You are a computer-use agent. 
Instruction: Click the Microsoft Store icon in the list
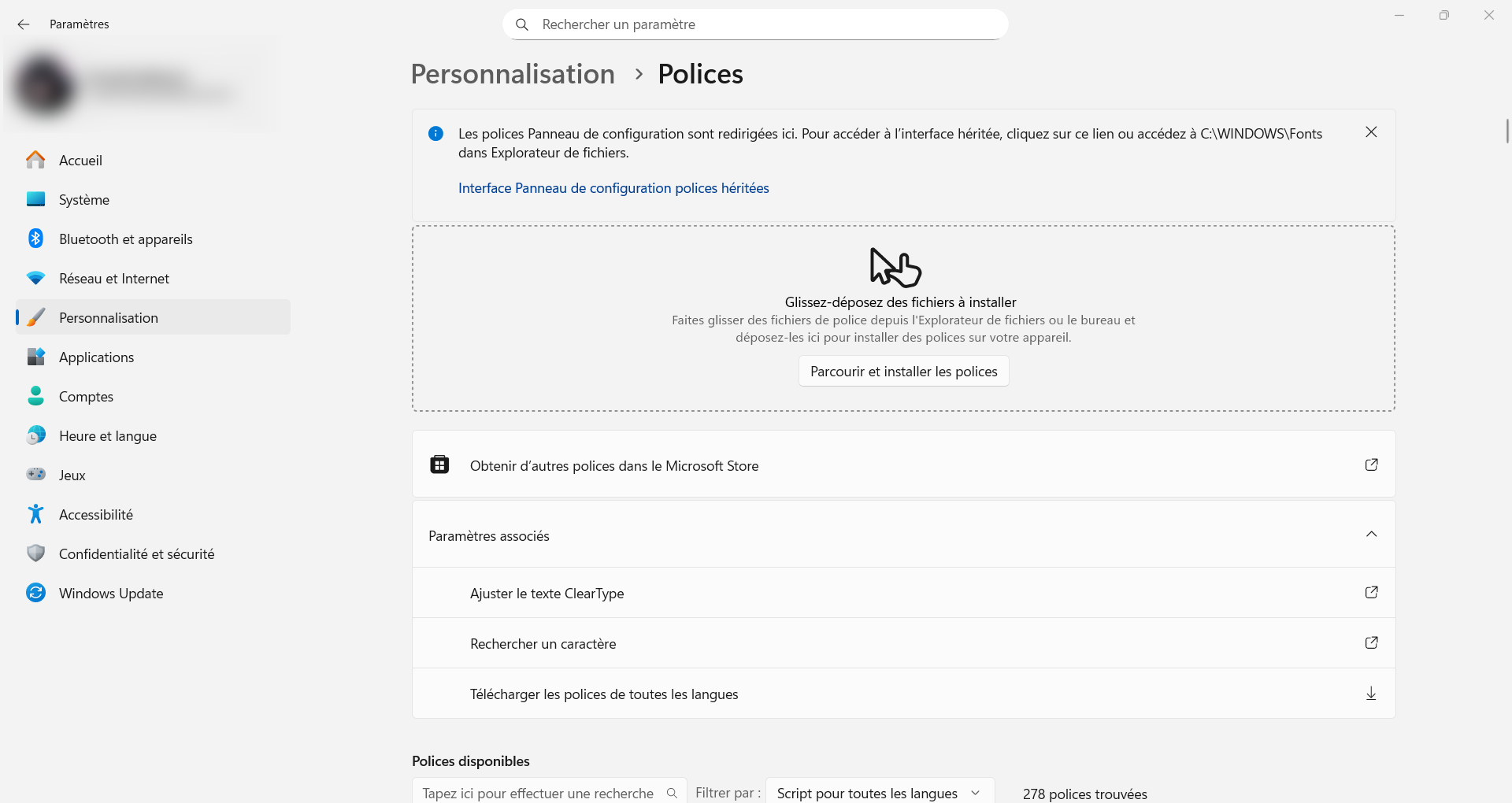pyautogui.click(x=439, y=464)
